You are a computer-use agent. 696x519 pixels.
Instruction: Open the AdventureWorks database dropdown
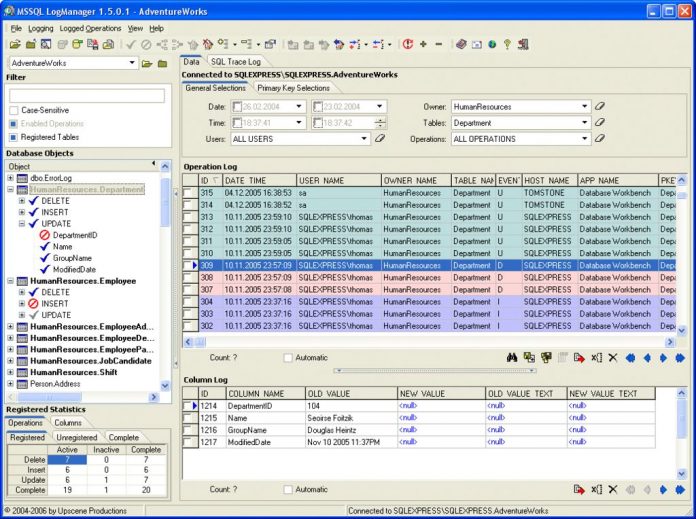(132, 63)
